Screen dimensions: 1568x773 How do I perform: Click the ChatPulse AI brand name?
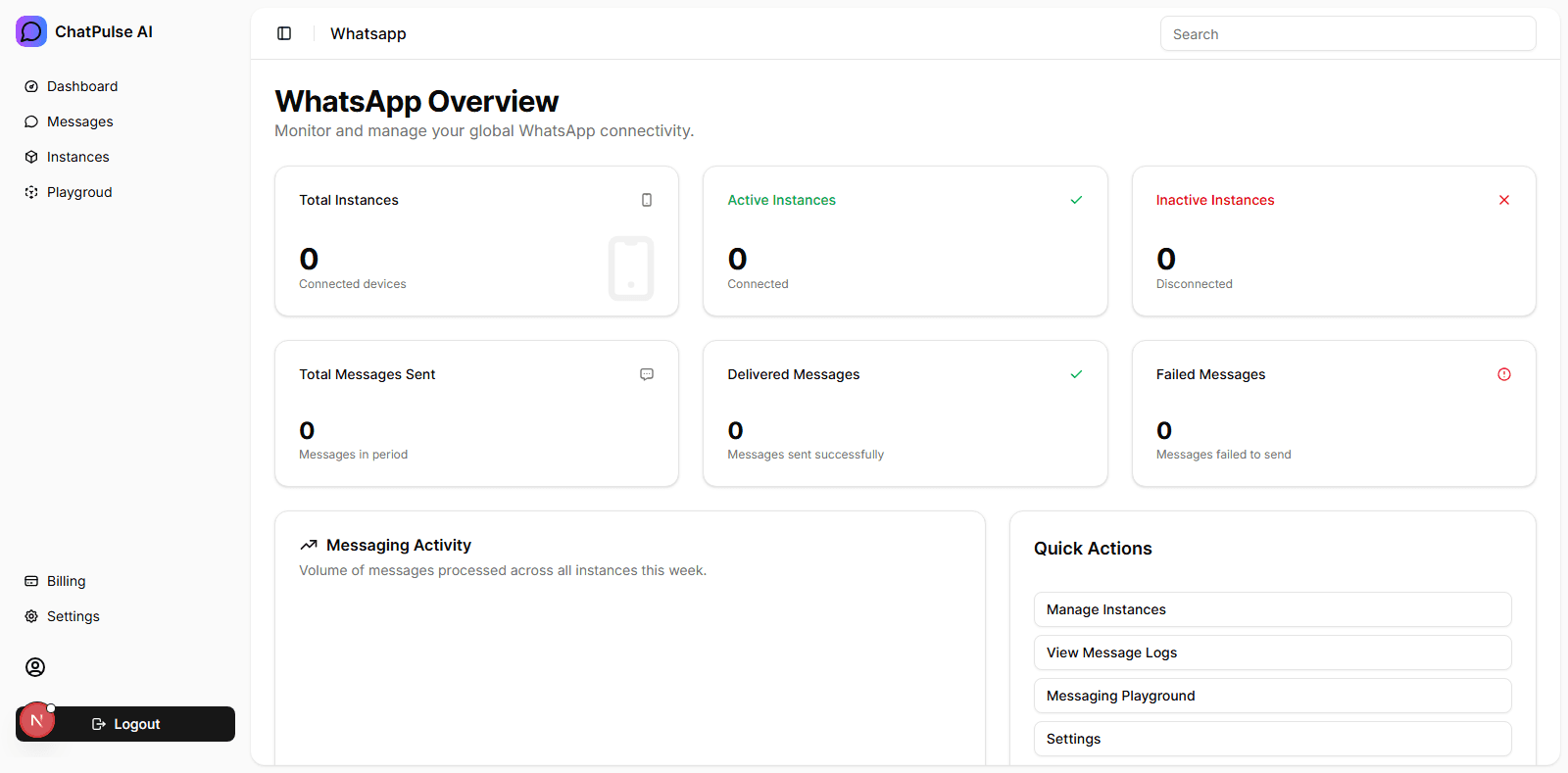(104, 31)
